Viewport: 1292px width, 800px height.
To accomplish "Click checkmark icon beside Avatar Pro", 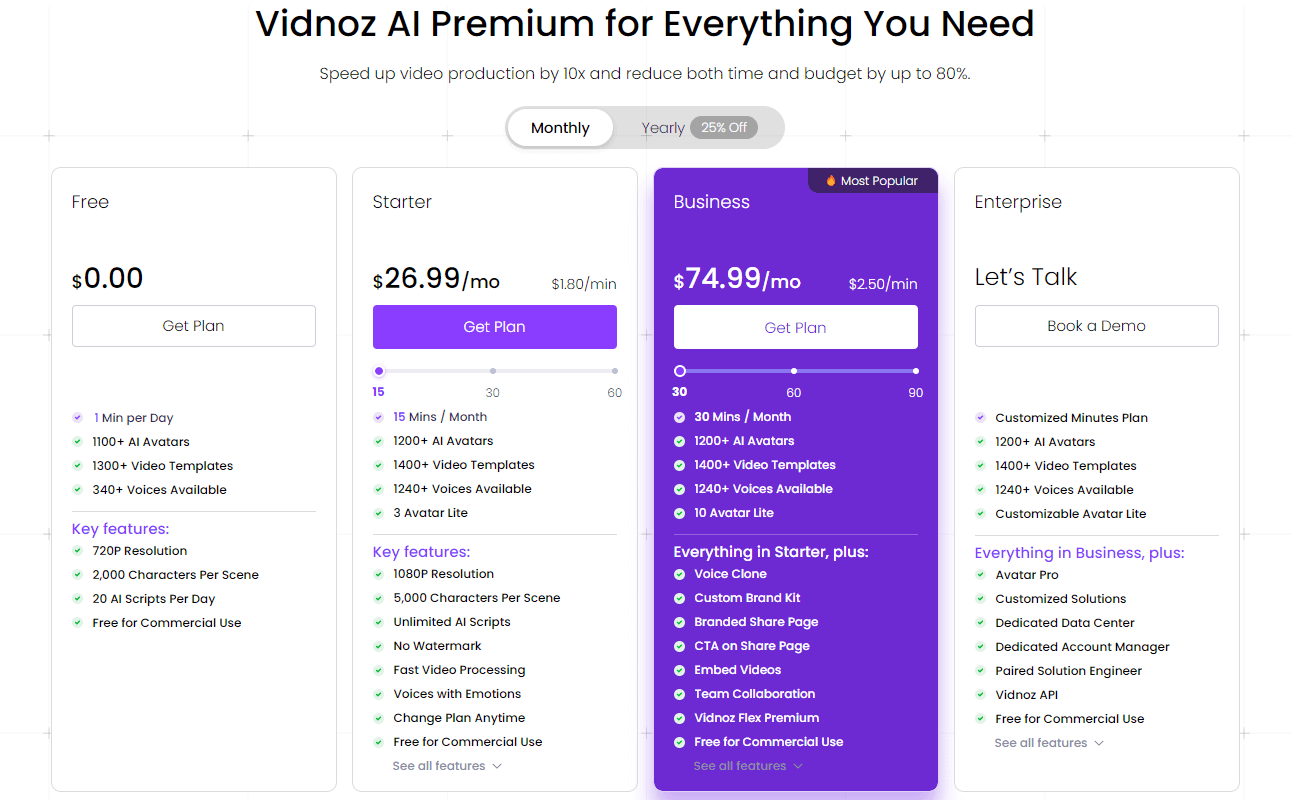I will tap(981, 575).
